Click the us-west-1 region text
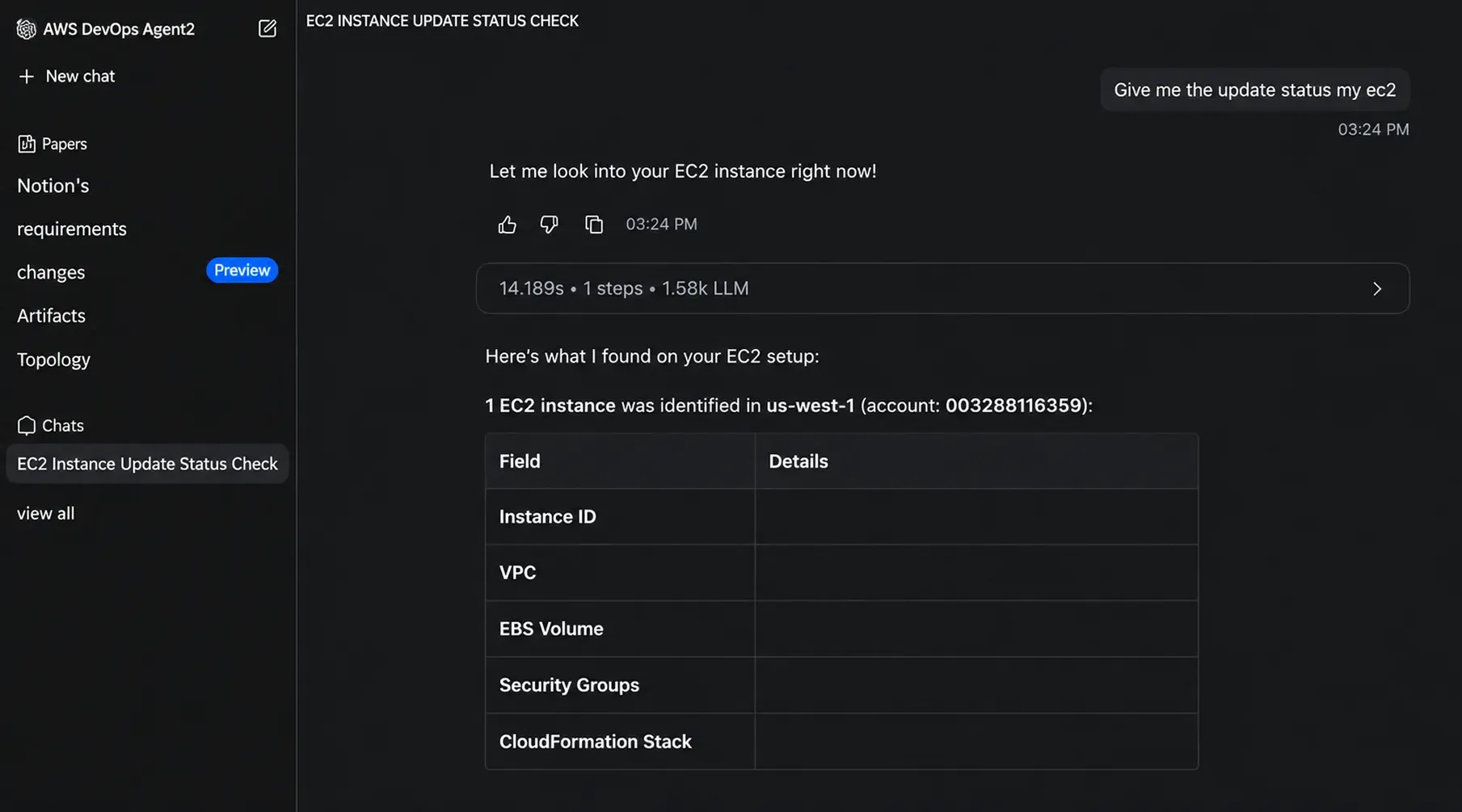Viewport: 1462px width, 812px height. click(x=810, y=406)
